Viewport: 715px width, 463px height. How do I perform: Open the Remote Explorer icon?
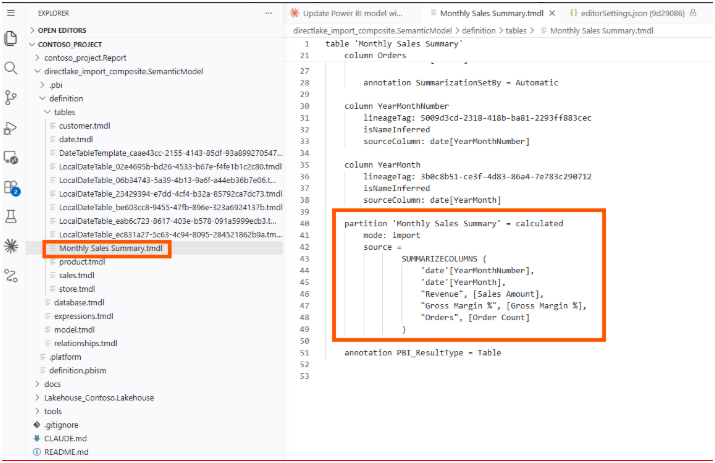(11, 158)
